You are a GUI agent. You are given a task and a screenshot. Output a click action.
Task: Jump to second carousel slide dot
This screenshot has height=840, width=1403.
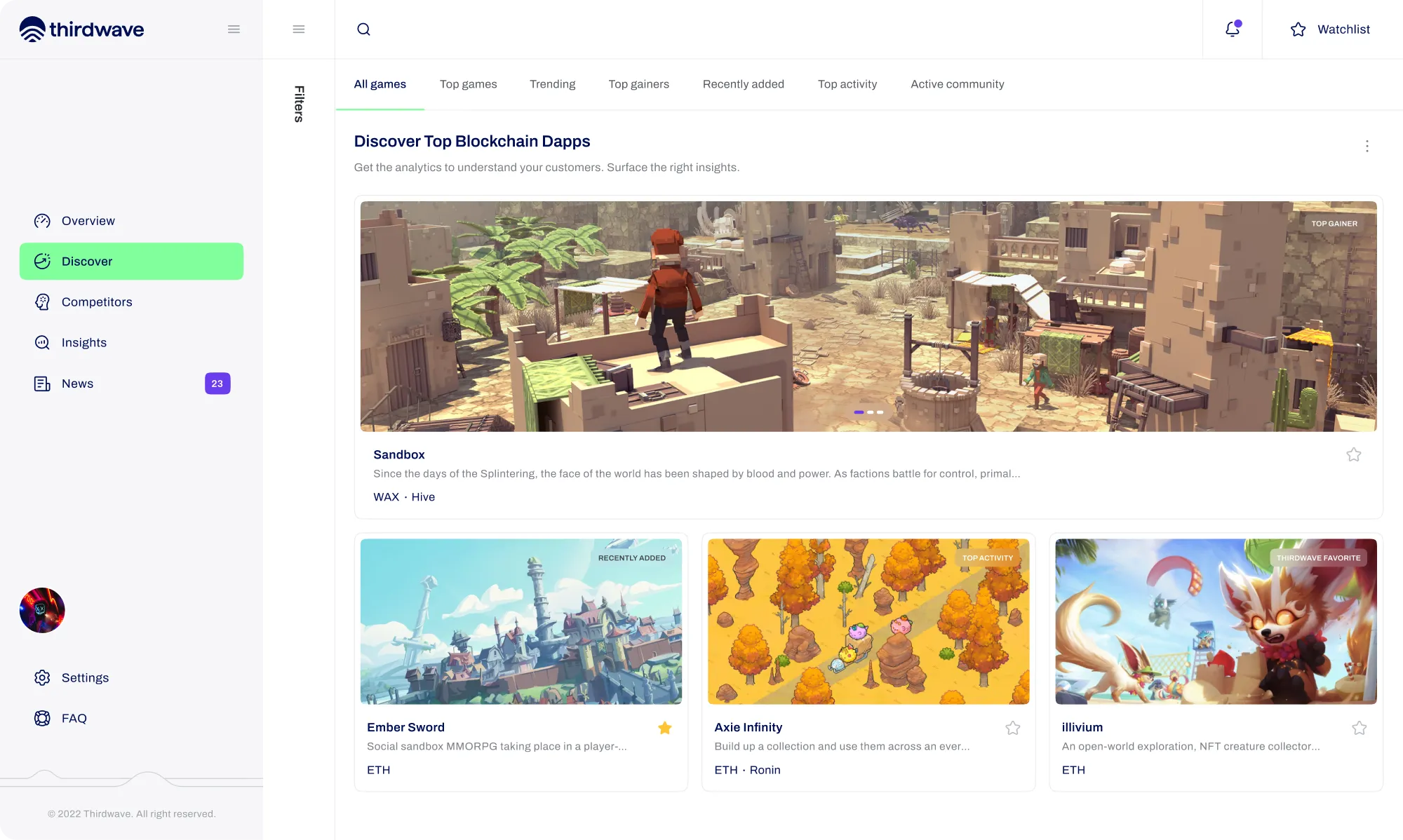[871, 412]
